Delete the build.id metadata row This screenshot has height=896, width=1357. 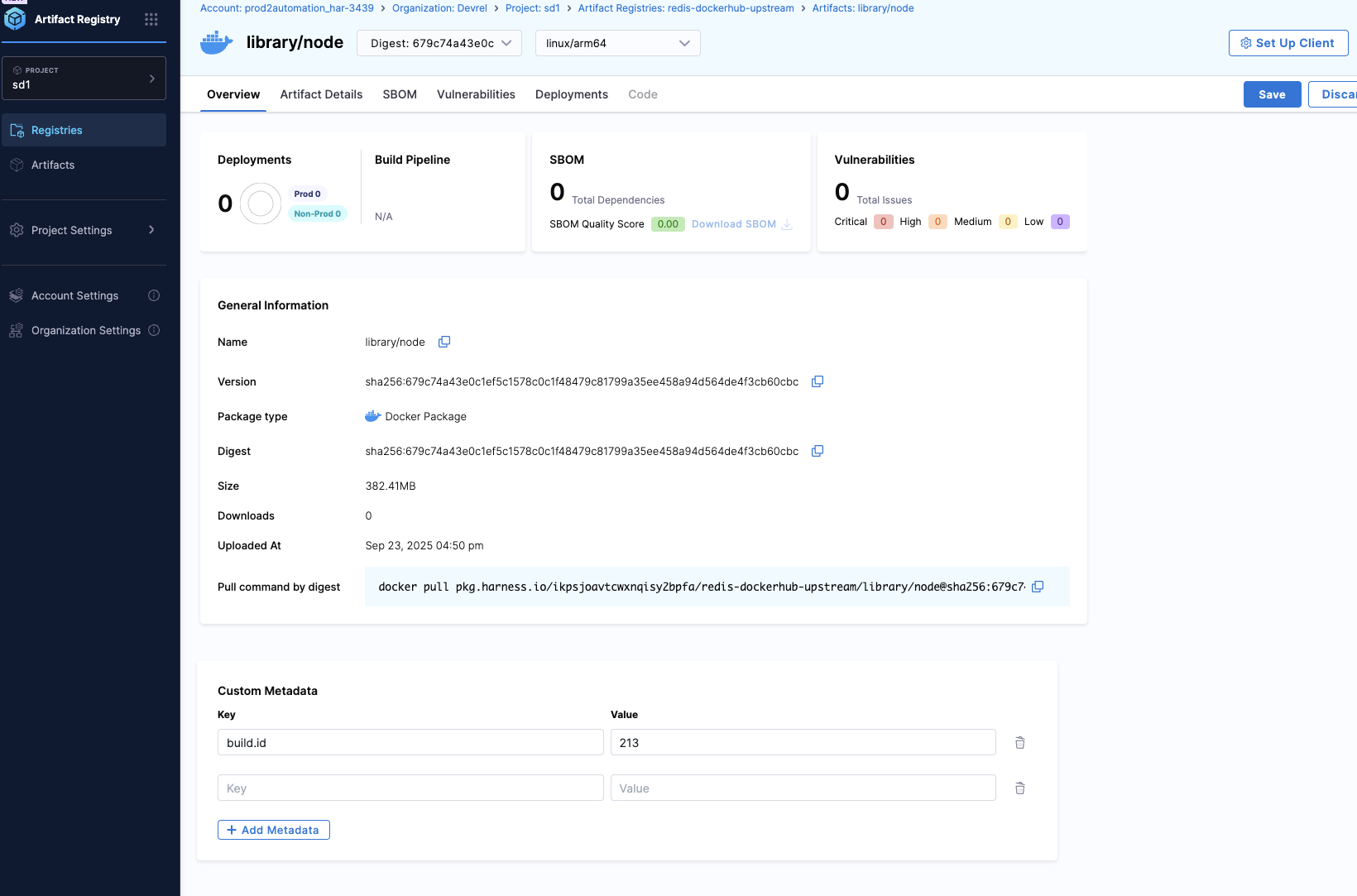tap(1019, 742)
